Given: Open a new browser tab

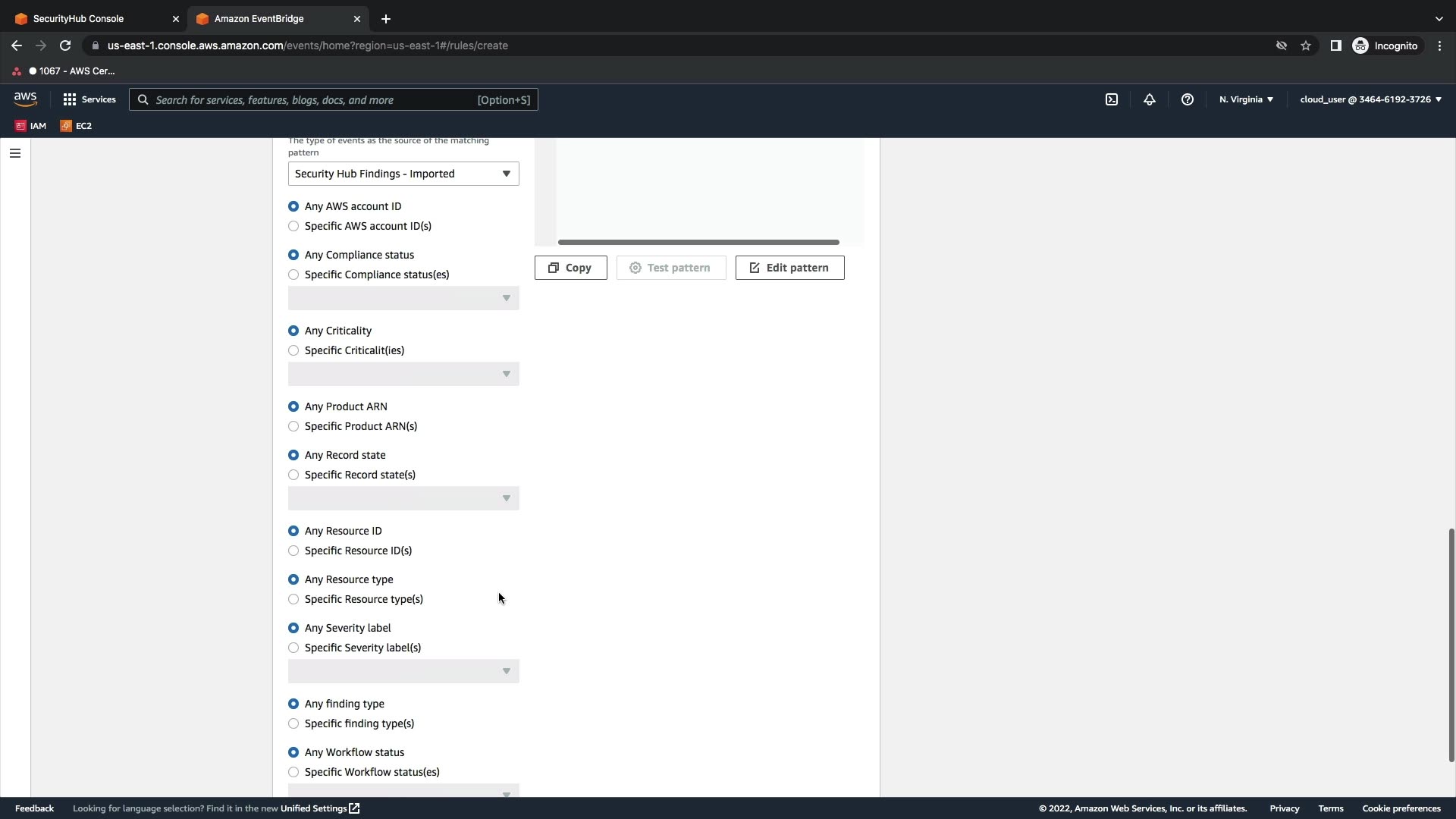Looking at the screenshot, I should (x=386, y=19).
